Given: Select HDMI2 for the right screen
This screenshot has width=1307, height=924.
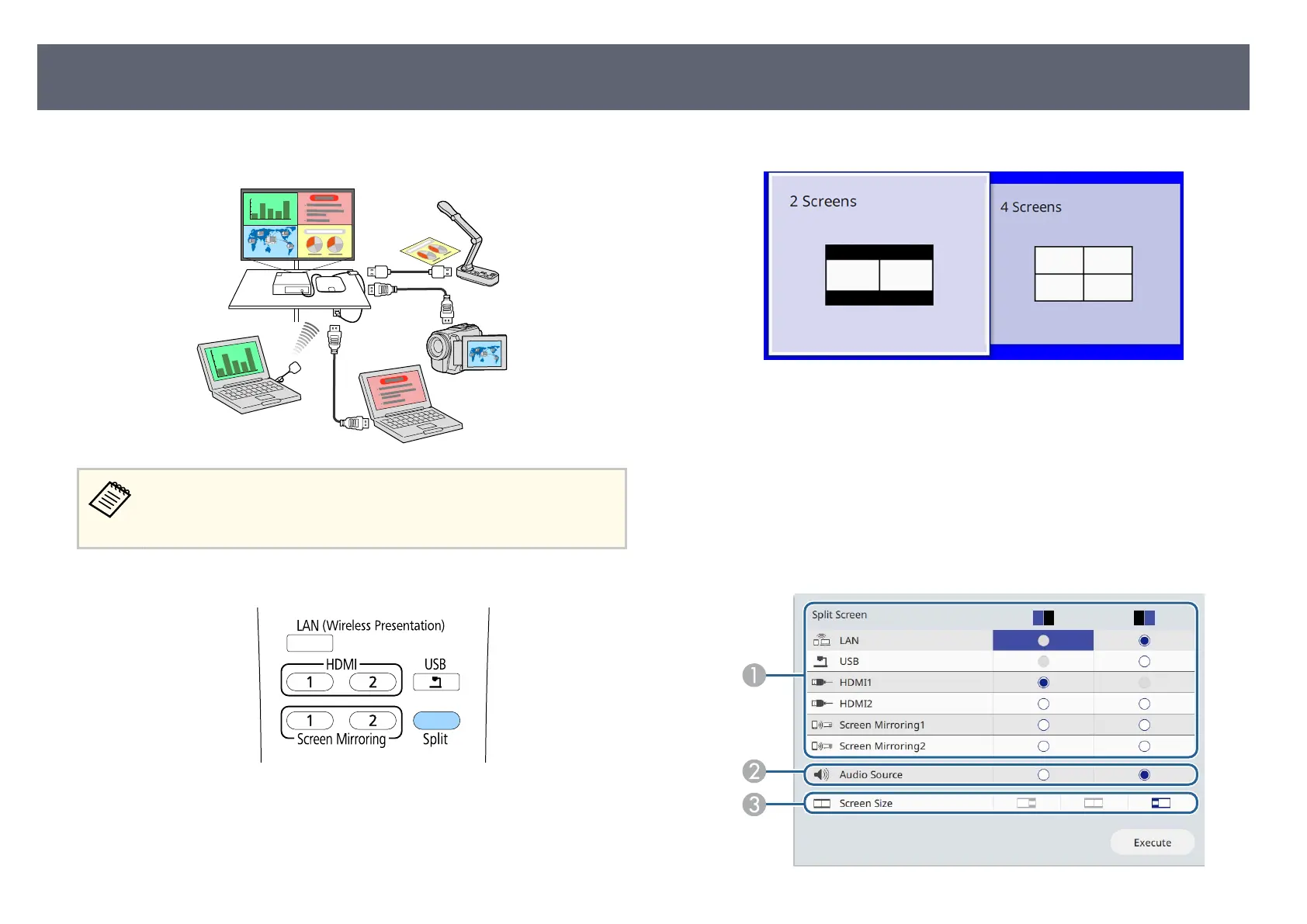Looking at the screenshot, I should coord(1144,704).
